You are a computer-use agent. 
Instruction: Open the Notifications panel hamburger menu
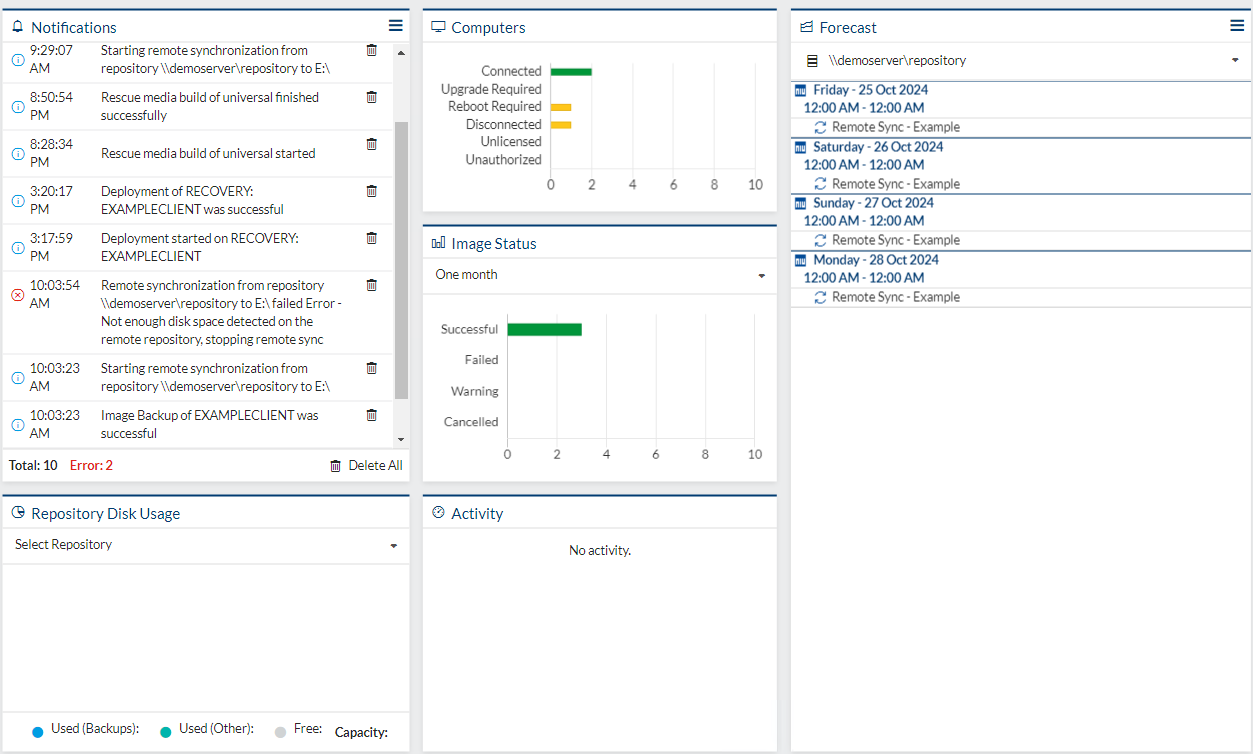point(396,26)
